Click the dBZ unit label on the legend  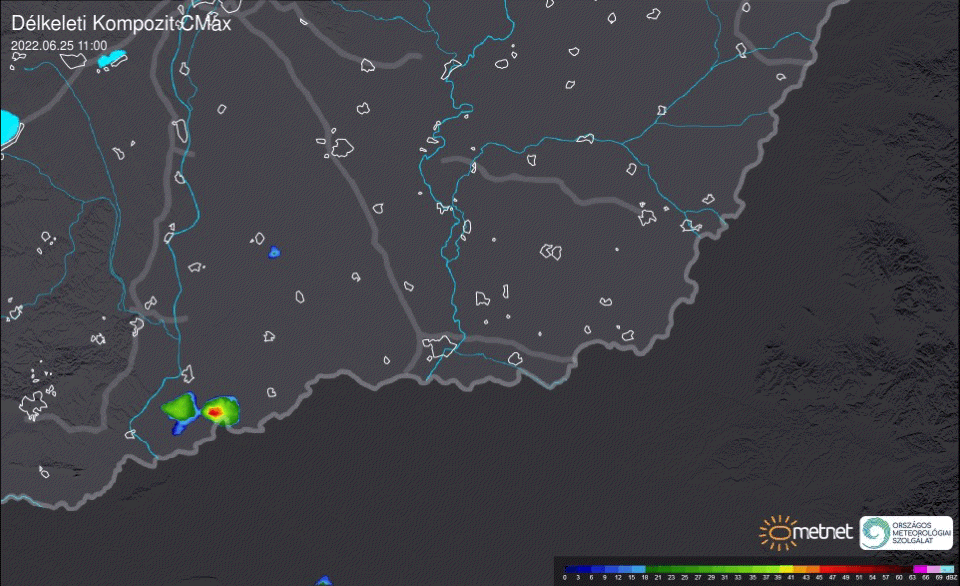(951, 577)
